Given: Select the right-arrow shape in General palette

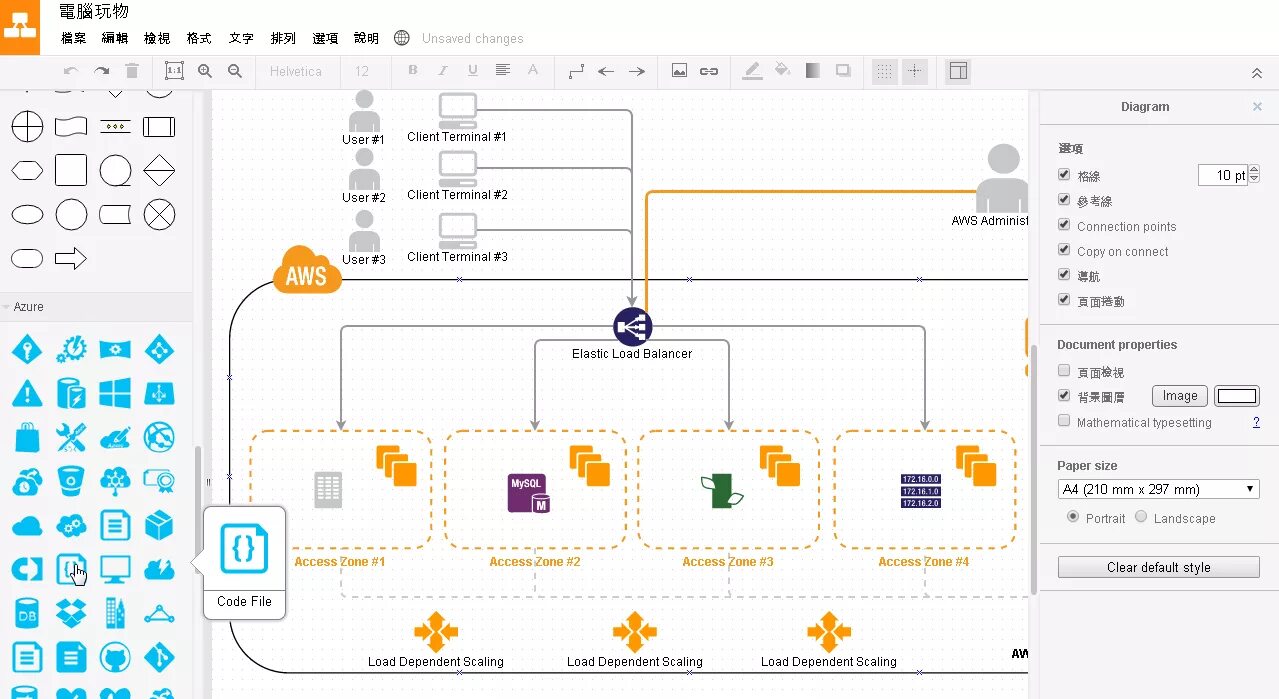Looking at the screenshot, I should [71, 259].
